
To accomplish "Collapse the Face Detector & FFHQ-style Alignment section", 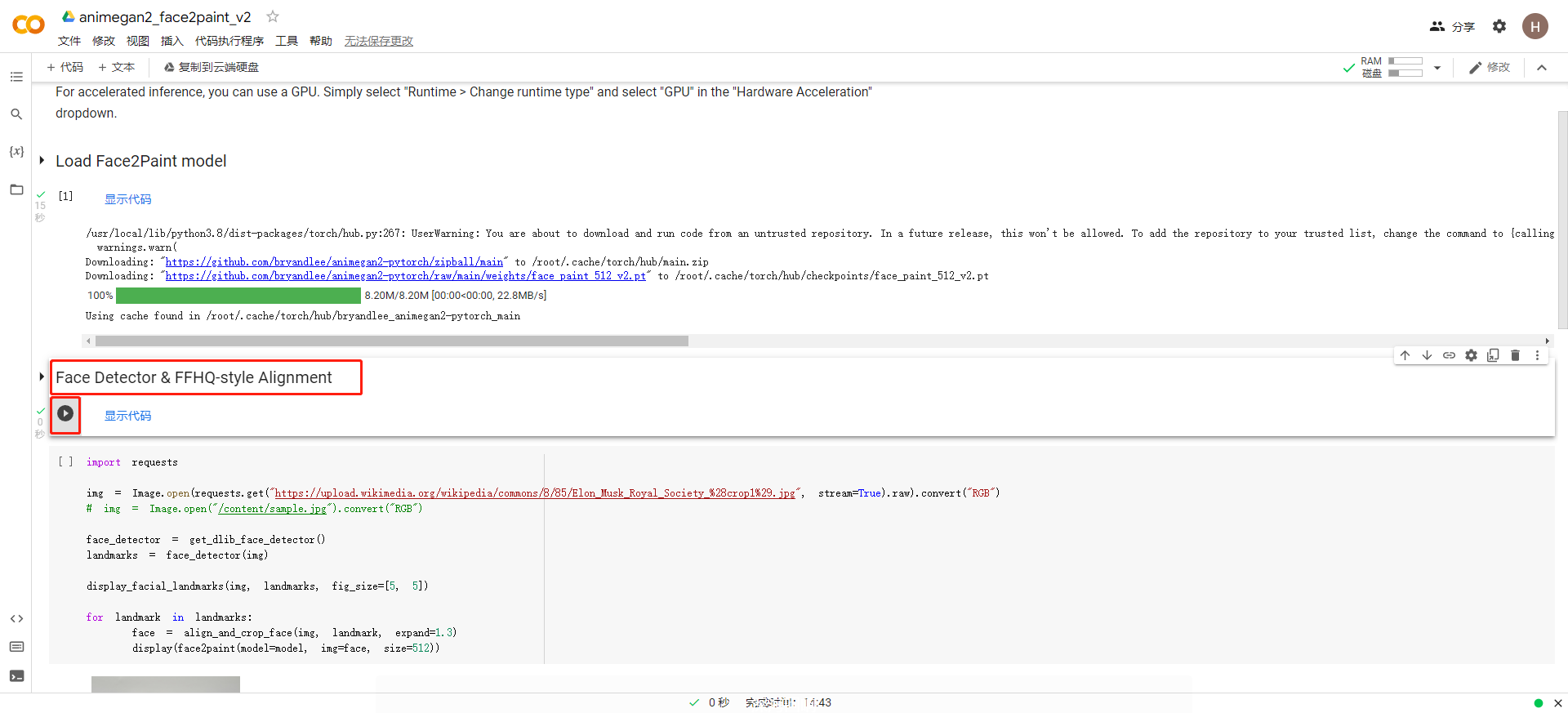I will tap(42, 377).
